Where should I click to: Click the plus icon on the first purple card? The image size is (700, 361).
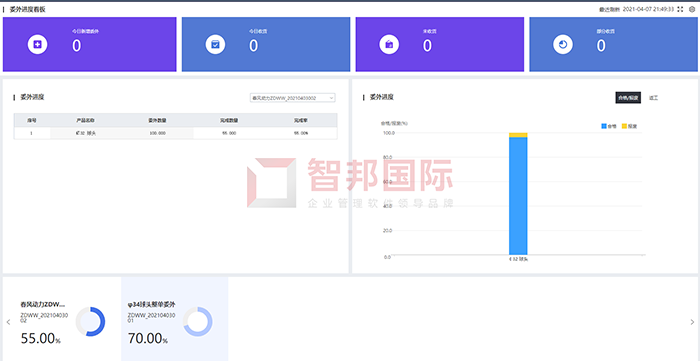click(38, 44)
